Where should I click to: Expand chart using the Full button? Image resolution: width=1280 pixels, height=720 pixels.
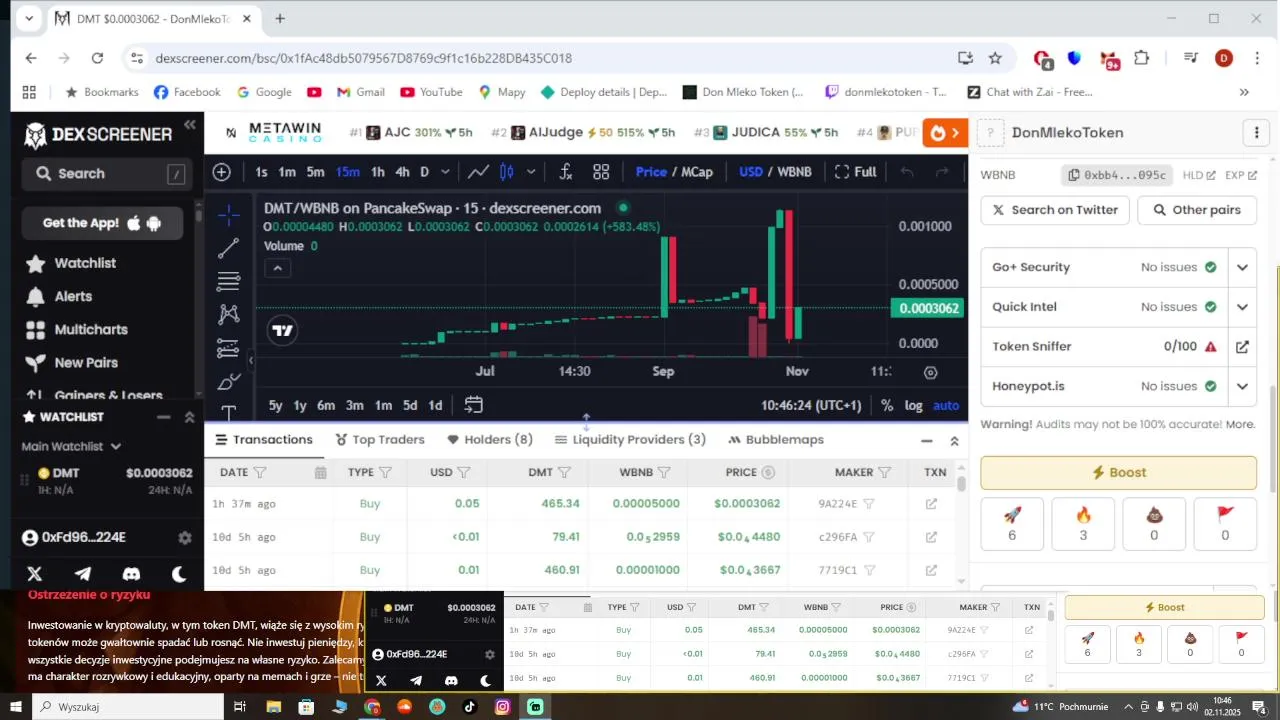point(855,172)
